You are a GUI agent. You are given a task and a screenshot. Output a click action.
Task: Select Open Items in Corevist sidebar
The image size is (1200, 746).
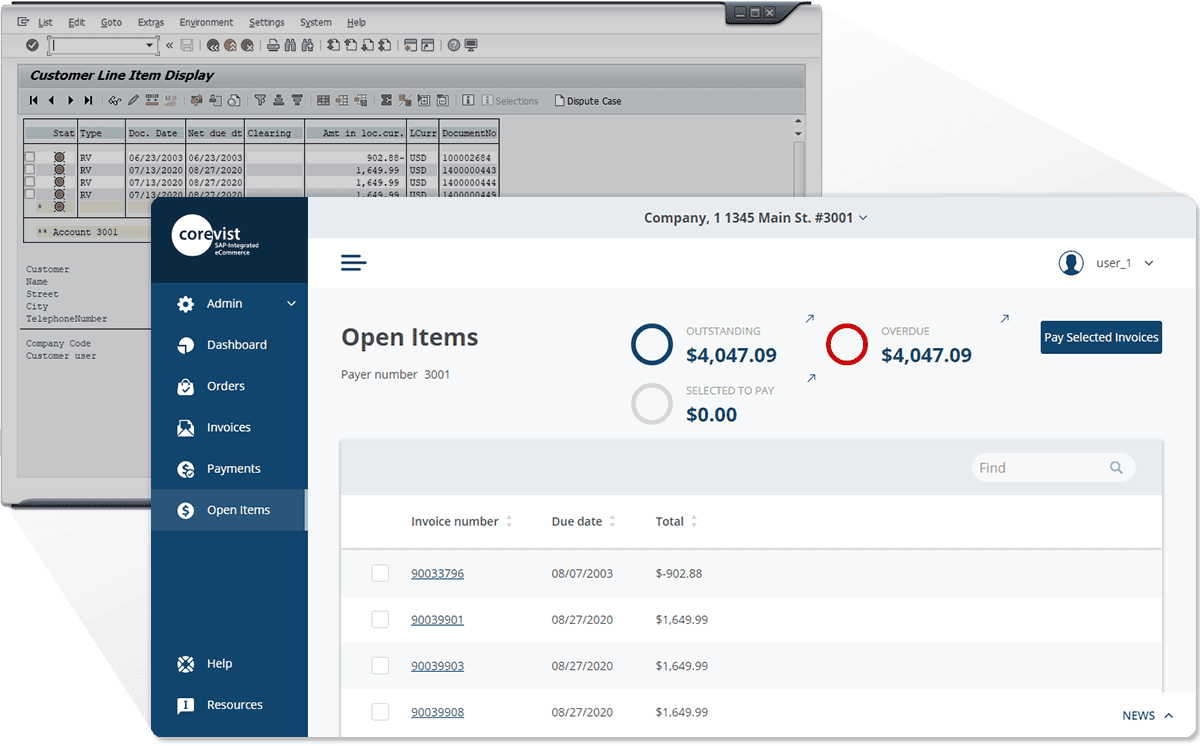click(x=229, y=510)
